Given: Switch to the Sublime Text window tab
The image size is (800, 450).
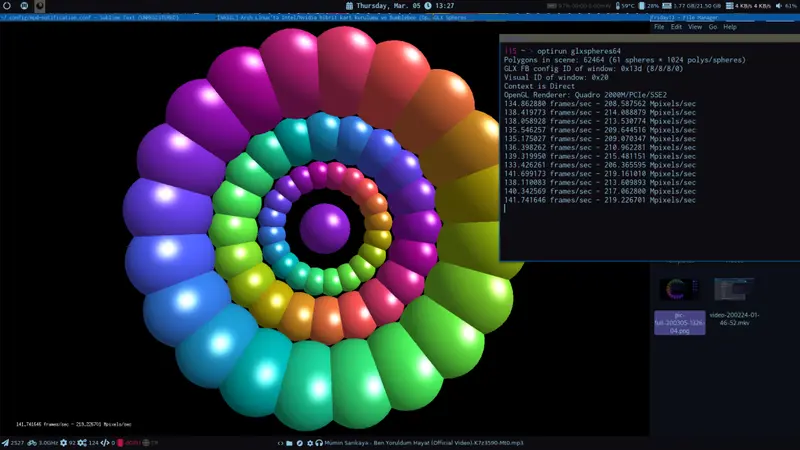Looking at the screenshot, I should 90,17.
